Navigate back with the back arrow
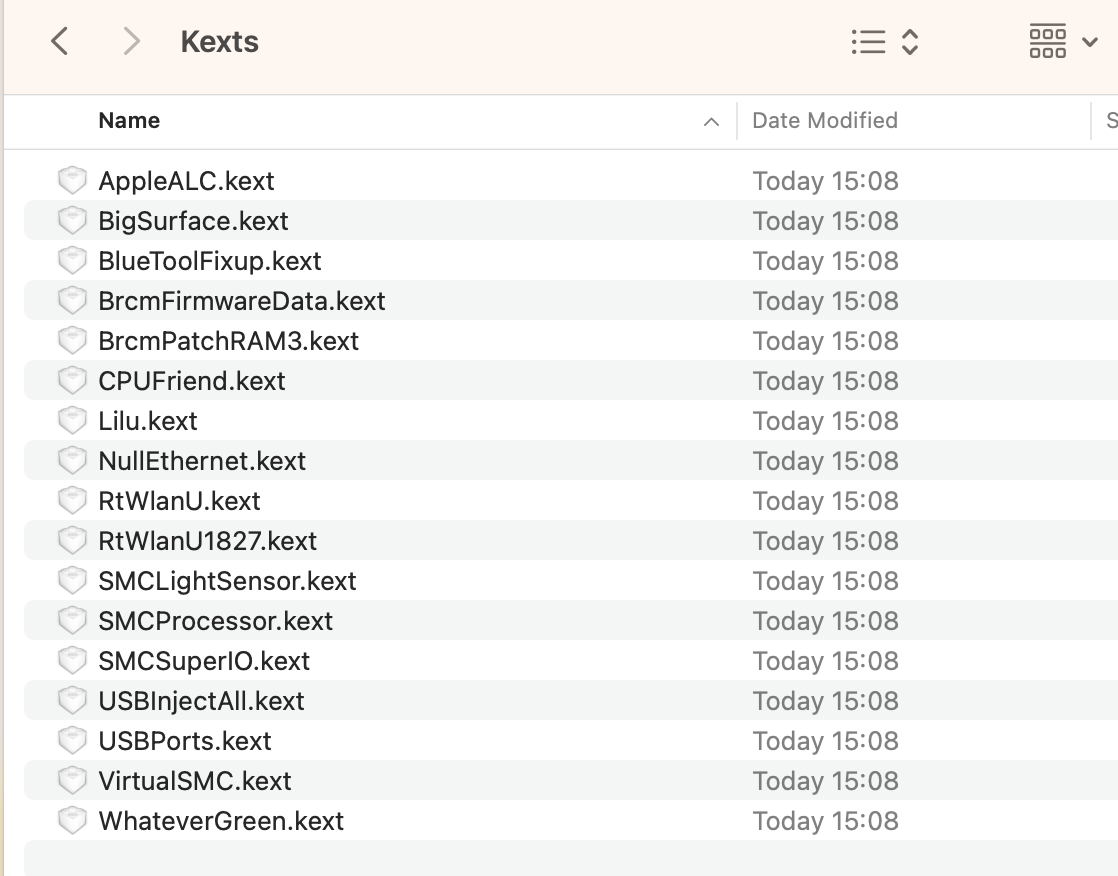The width and height of the screenshot is (1118, 876). point(60,41)
